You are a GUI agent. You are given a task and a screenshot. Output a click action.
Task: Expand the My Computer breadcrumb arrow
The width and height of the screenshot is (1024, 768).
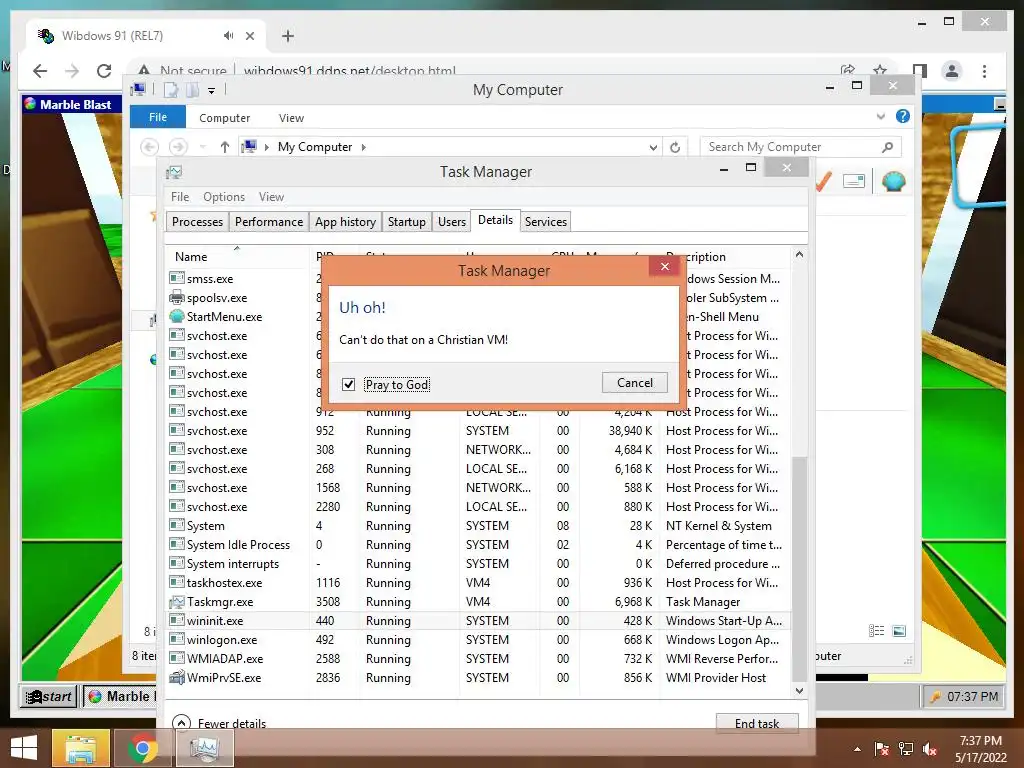point(364,147)
